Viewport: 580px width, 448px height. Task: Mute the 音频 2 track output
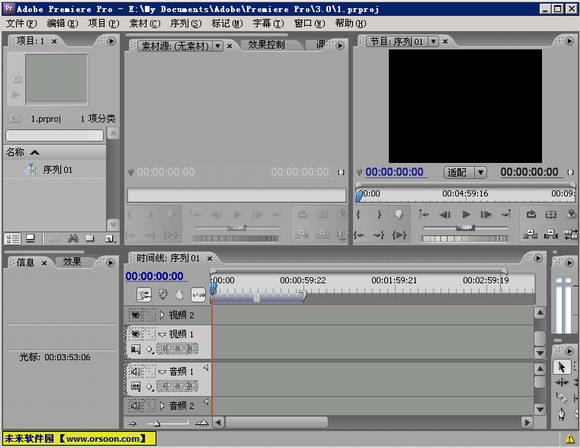136,406
